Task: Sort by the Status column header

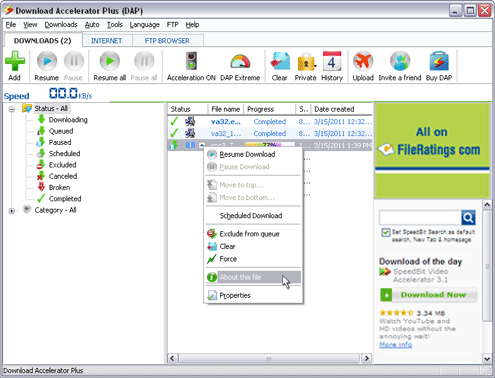Action: click(x=188, y=109)
